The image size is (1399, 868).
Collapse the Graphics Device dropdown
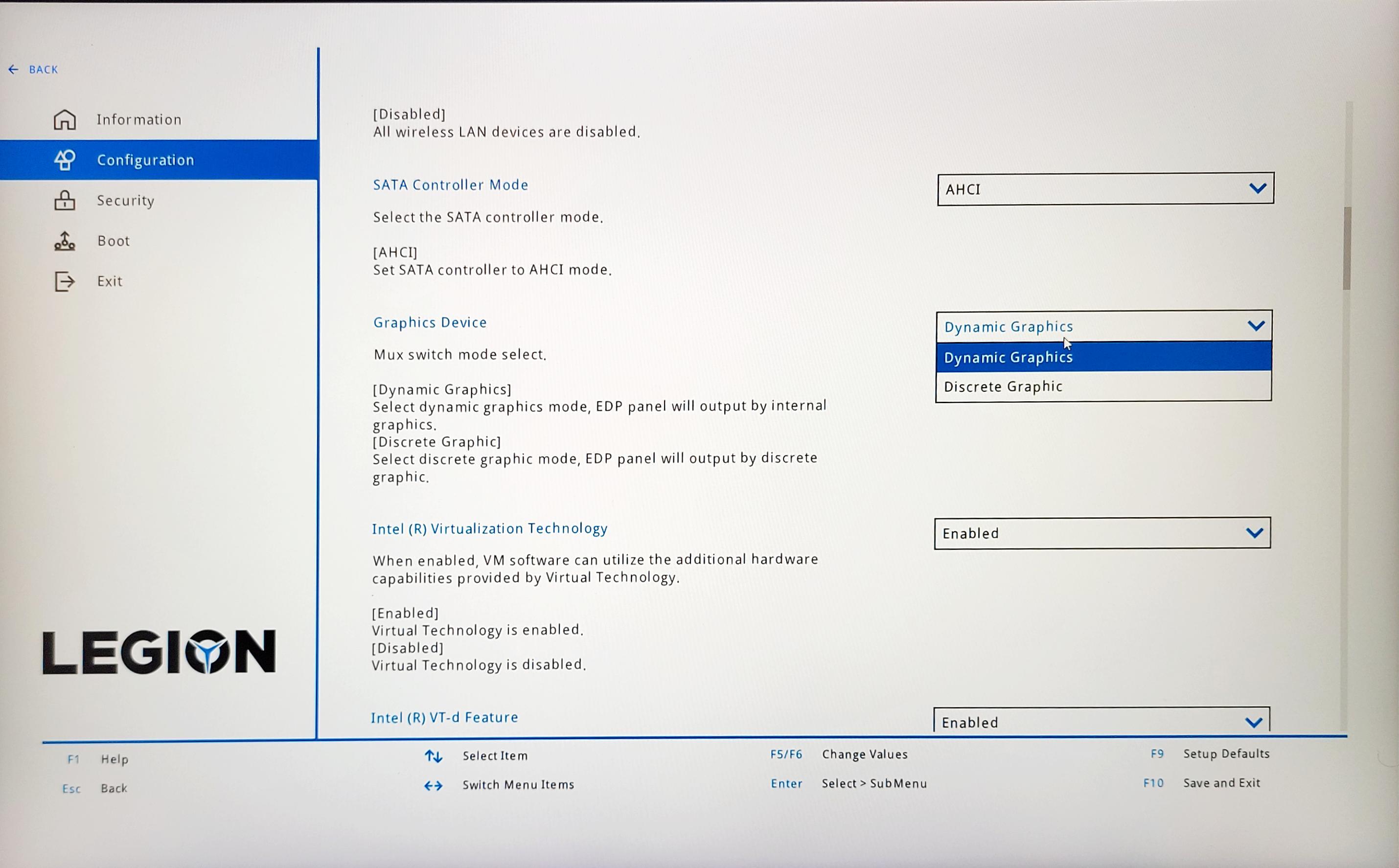[x=1103, y=326]
